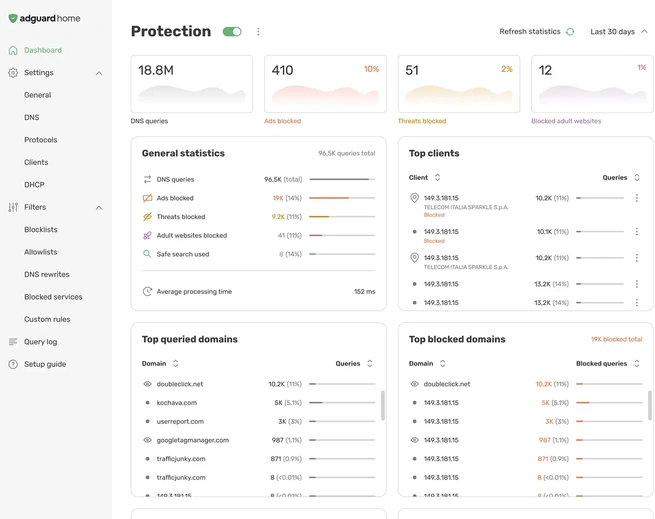Open the 410 Ads blocked card
Screen dimensions: 655x519
coord(325,84)
